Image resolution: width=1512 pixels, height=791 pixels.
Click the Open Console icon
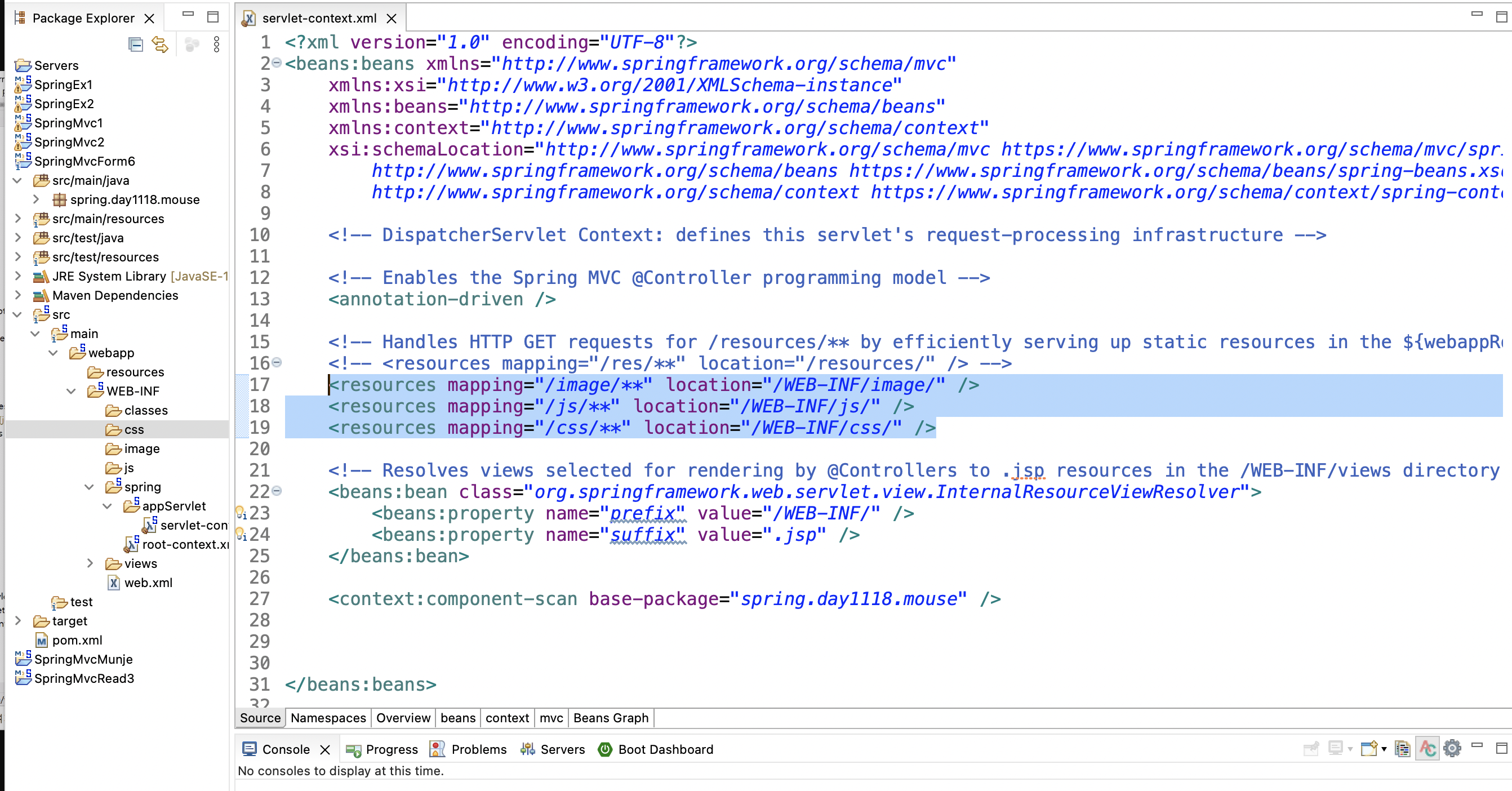(x=1368, y=749)
